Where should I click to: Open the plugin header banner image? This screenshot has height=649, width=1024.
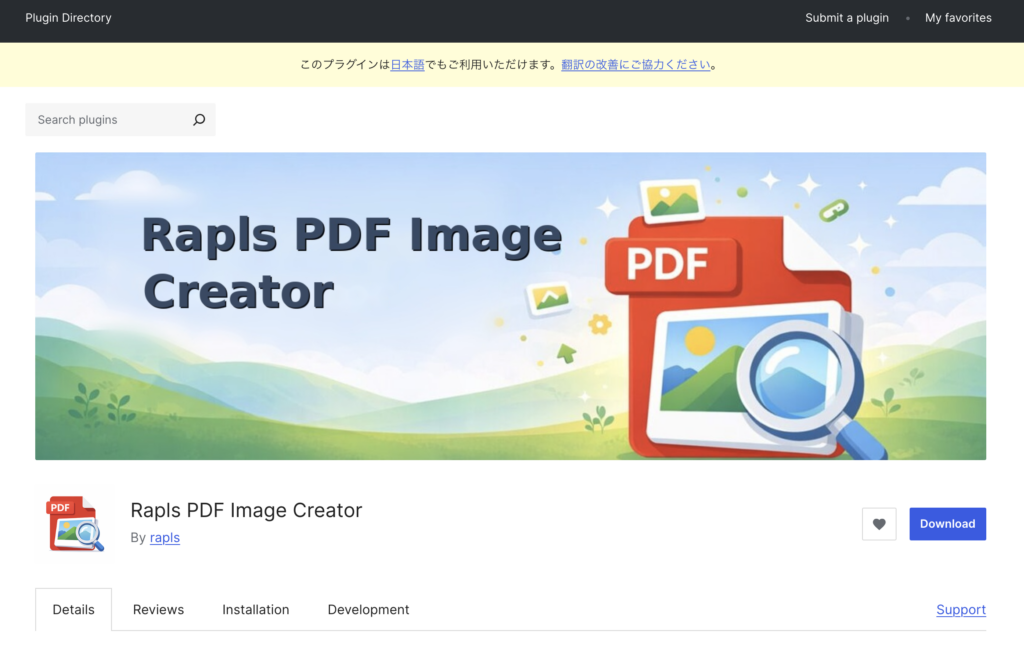[x=512, y=306]
